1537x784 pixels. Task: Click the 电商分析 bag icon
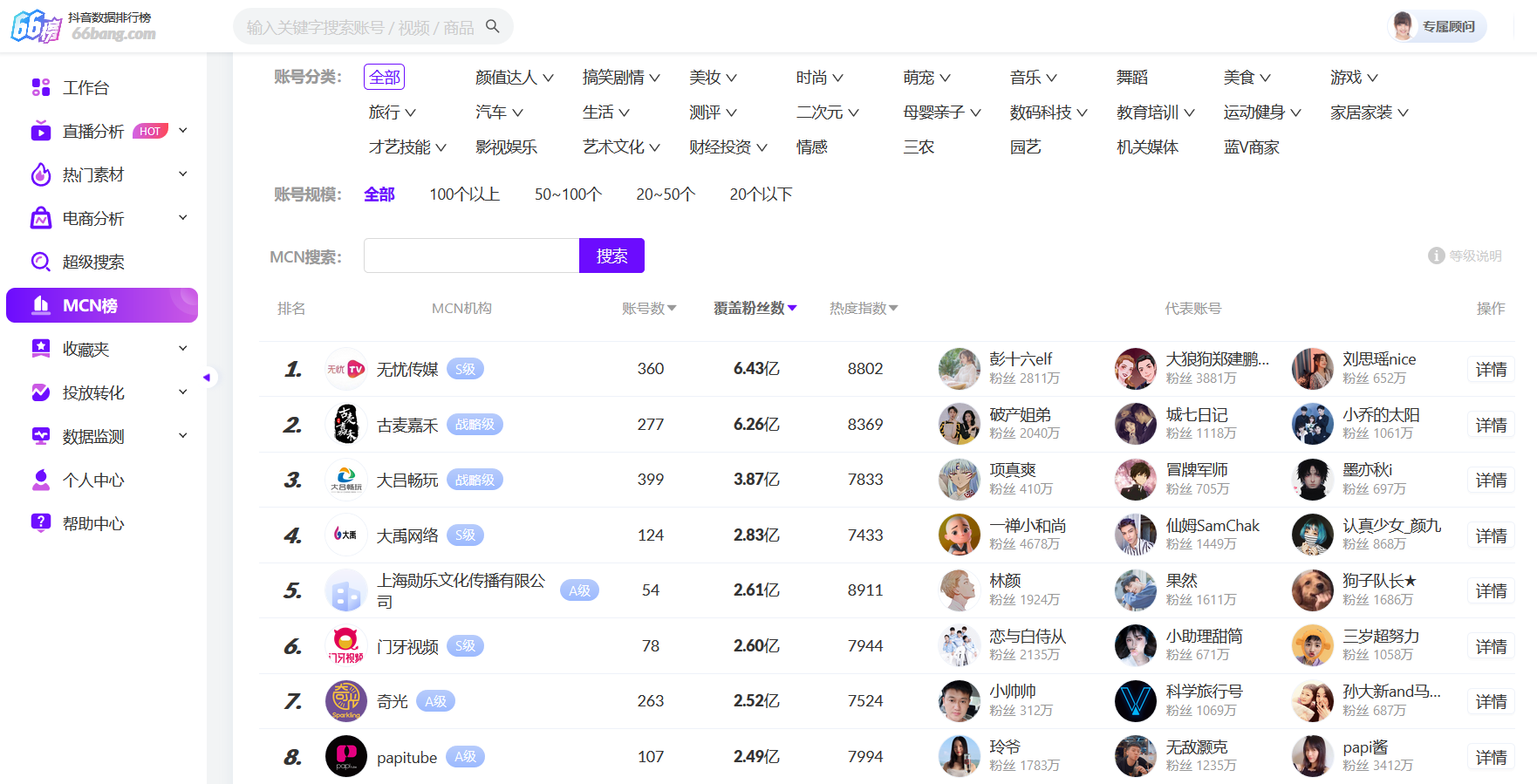click(41, 218)
